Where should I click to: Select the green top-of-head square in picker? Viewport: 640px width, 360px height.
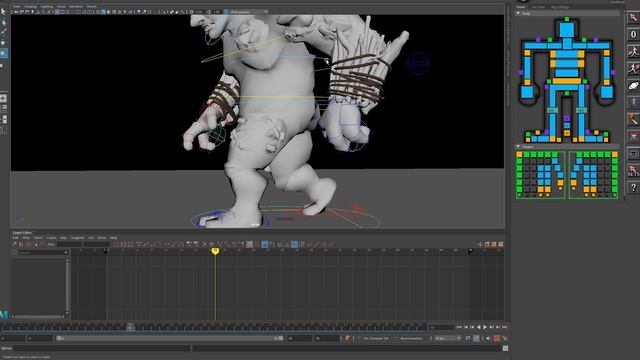coord(567,19)
